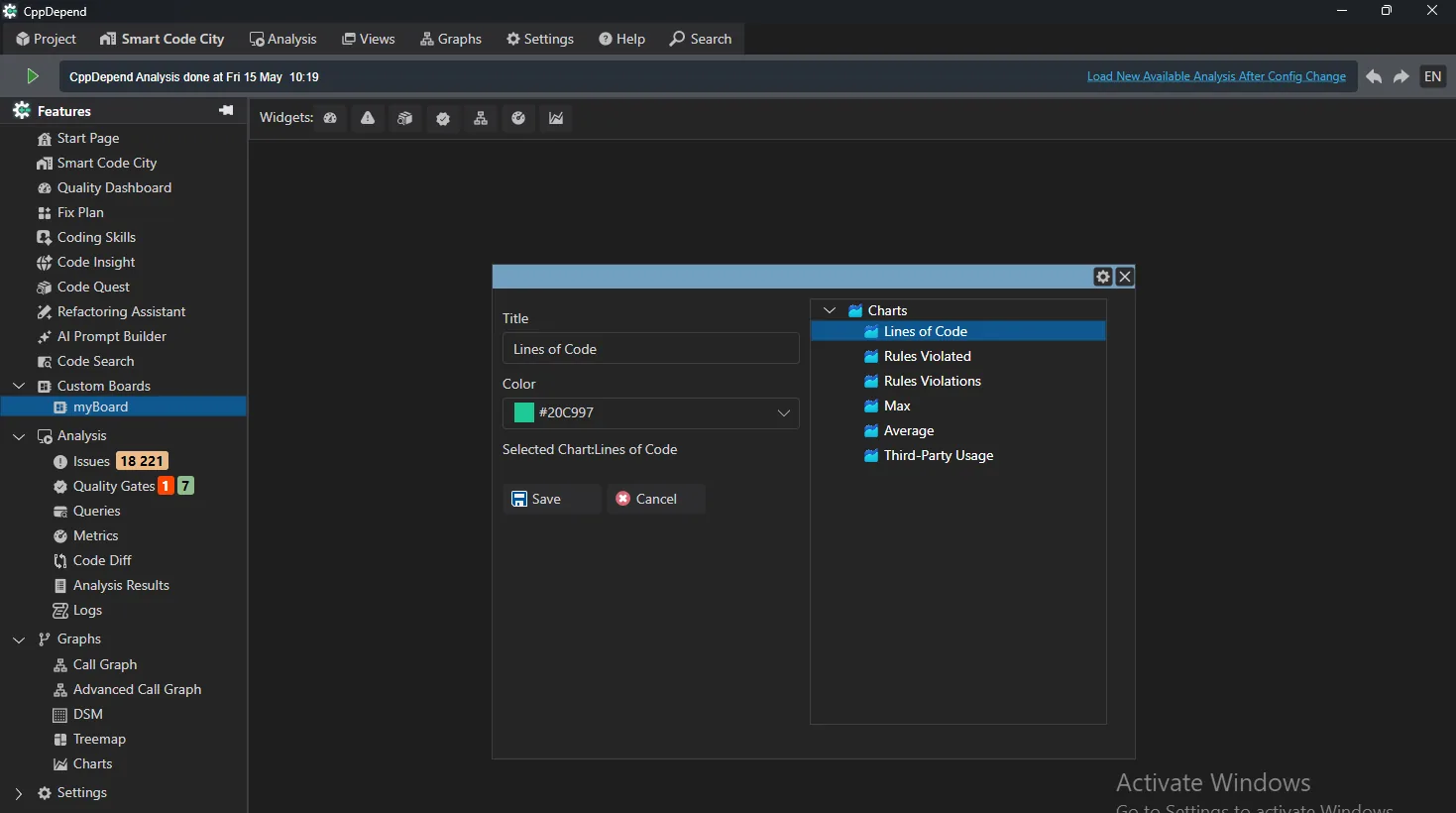The image size is (1456, 813).
Task: Select Lines of Code chart
Action: [957, 331]
